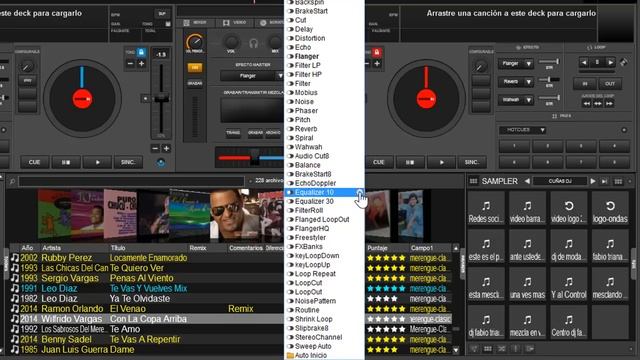640x360 pixels.
Task: Toggle the right deck red key lock
Action: [376, 53]
